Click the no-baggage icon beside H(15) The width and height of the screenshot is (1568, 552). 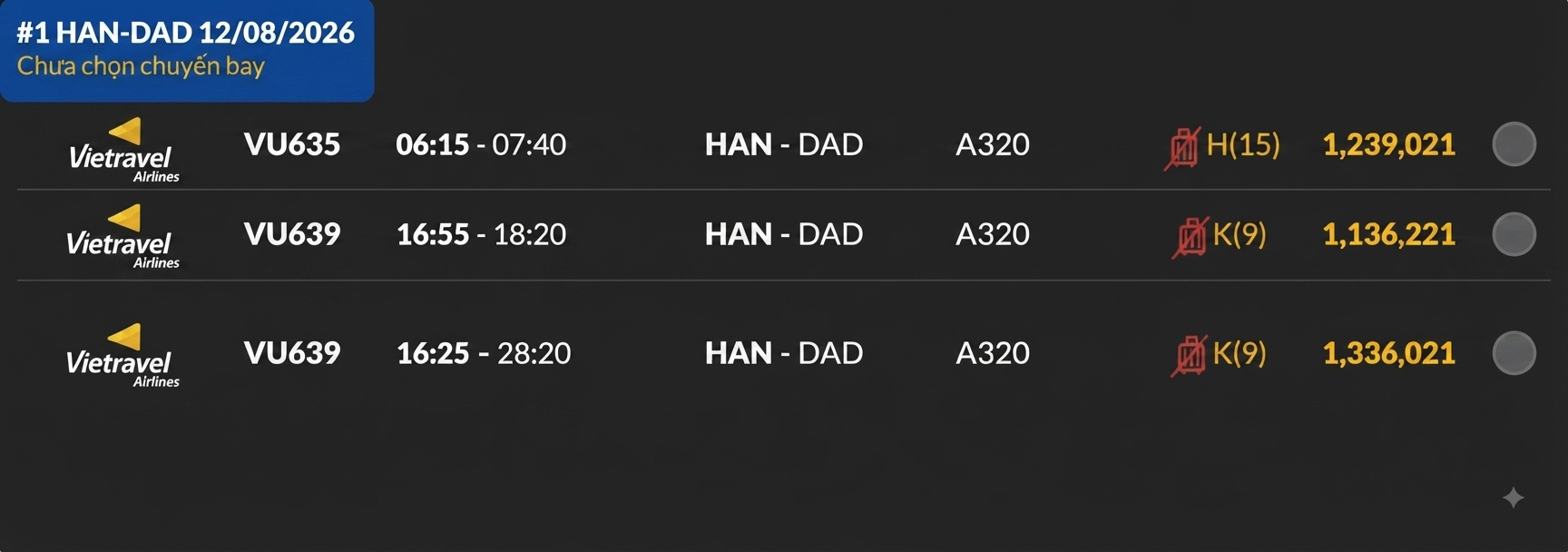(x=1182, y=148)
